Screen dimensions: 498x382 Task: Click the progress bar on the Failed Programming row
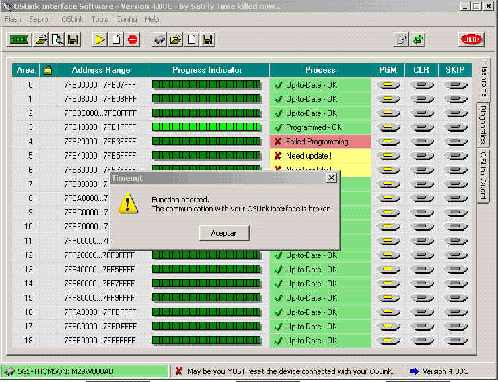click(x=206, y=141)
